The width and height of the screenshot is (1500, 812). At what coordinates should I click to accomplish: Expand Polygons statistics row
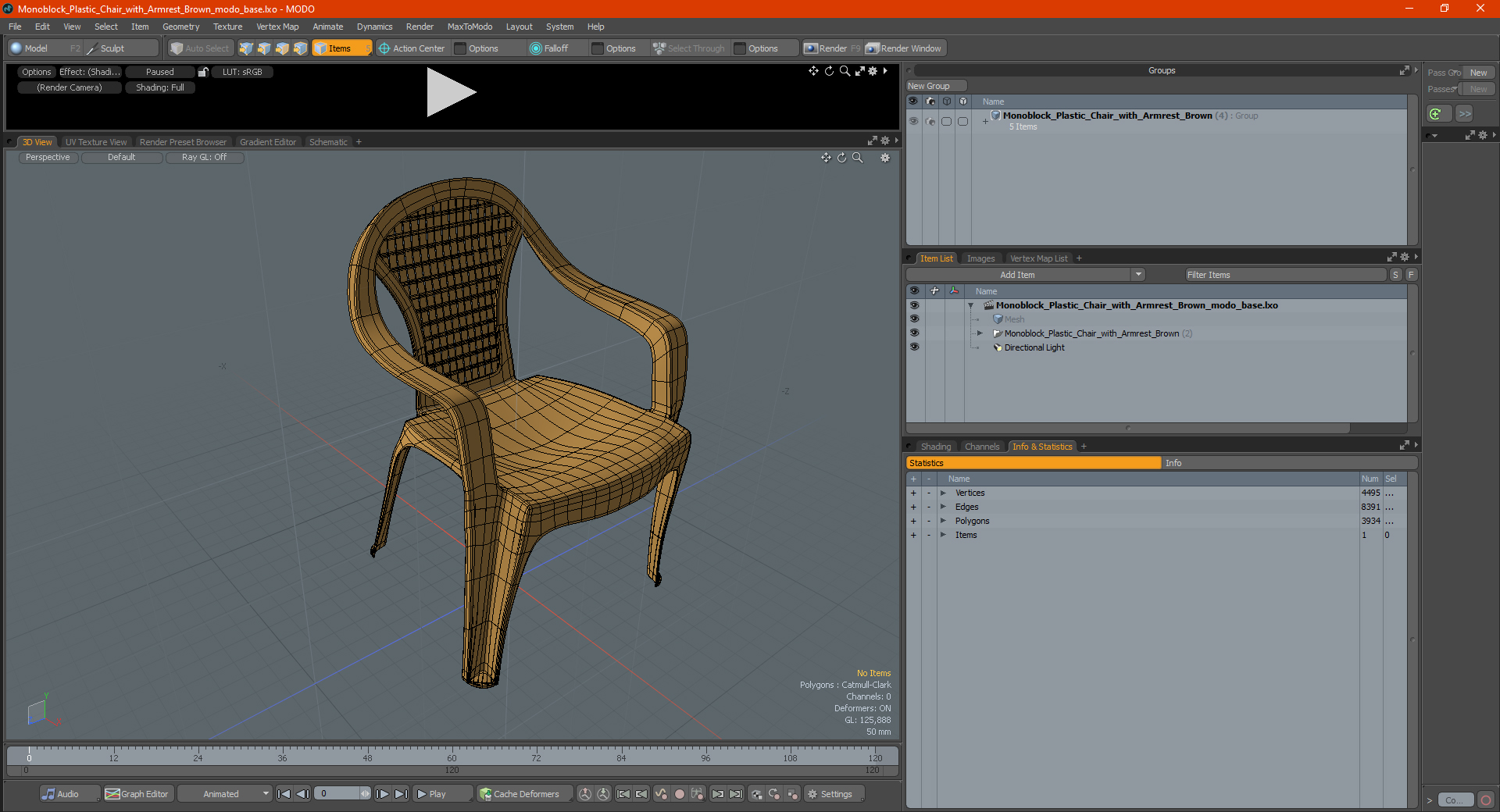click(943, 521)
